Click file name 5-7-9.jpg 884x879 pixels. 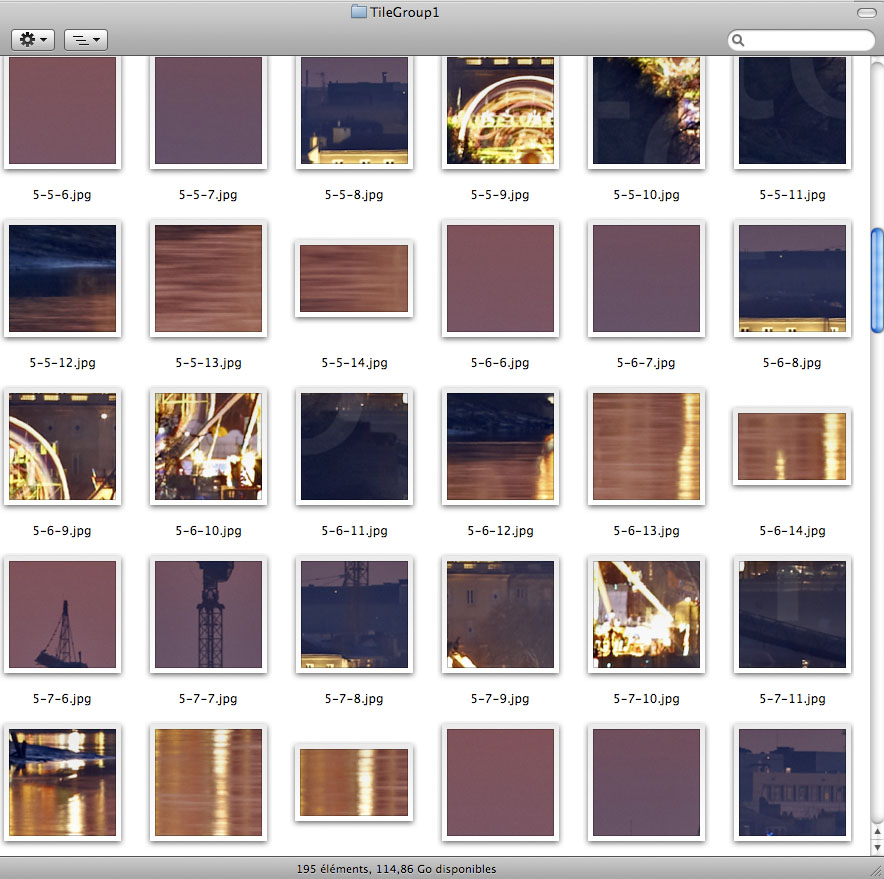pyautogui.click(x=500, y=699)
